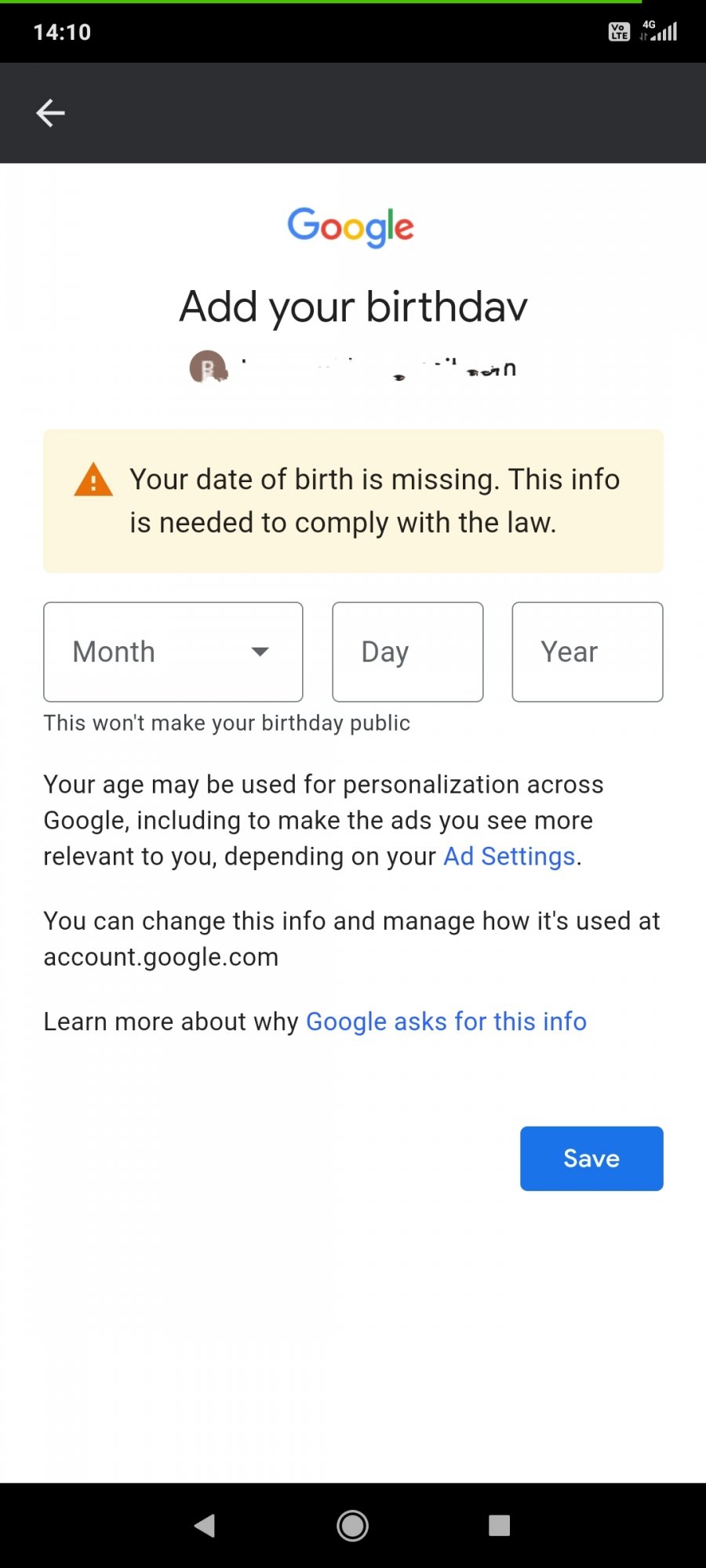Tap the VoLTE status bar icon

coord(619,32)
